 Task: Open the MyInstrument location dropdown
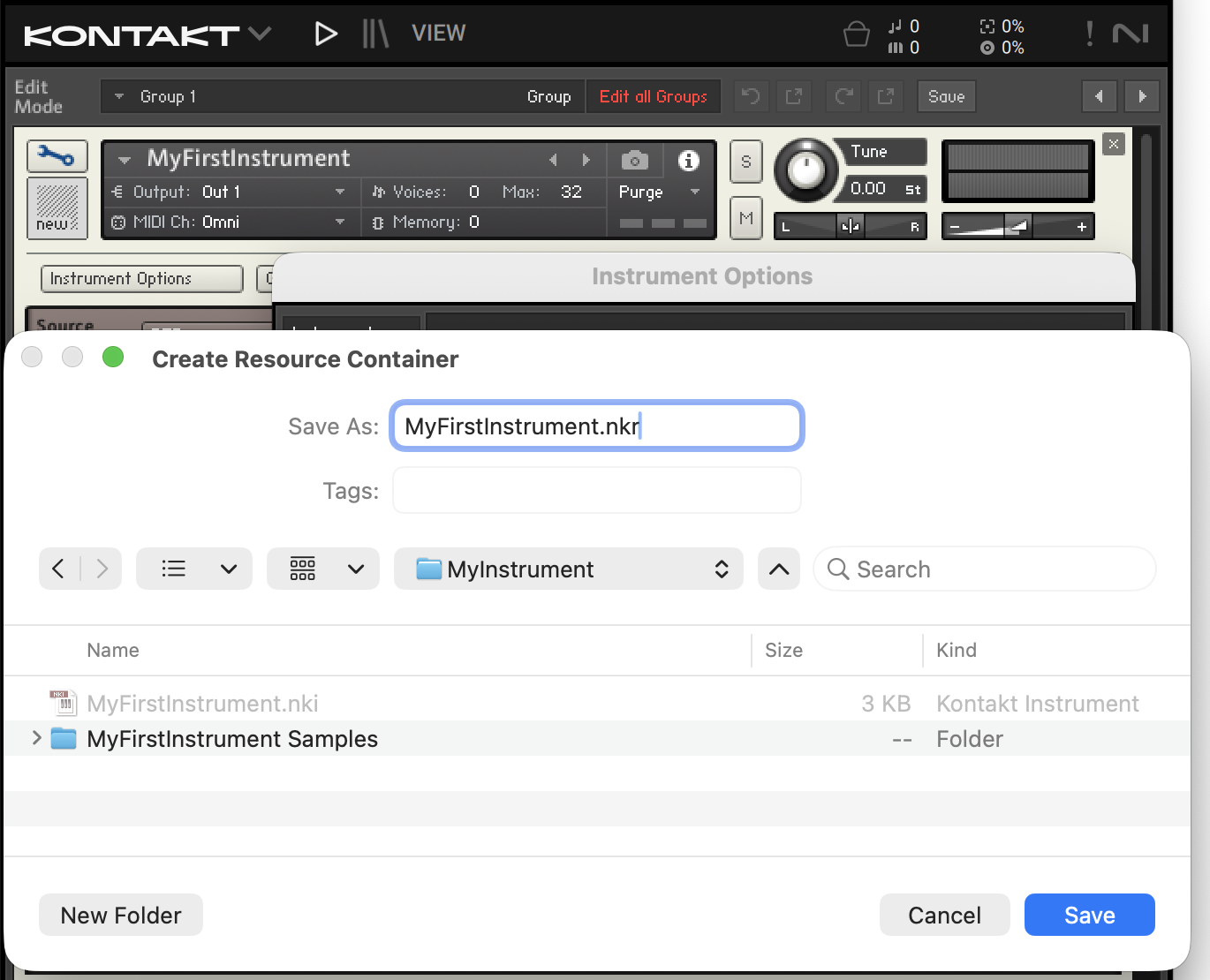coord(568,569)
